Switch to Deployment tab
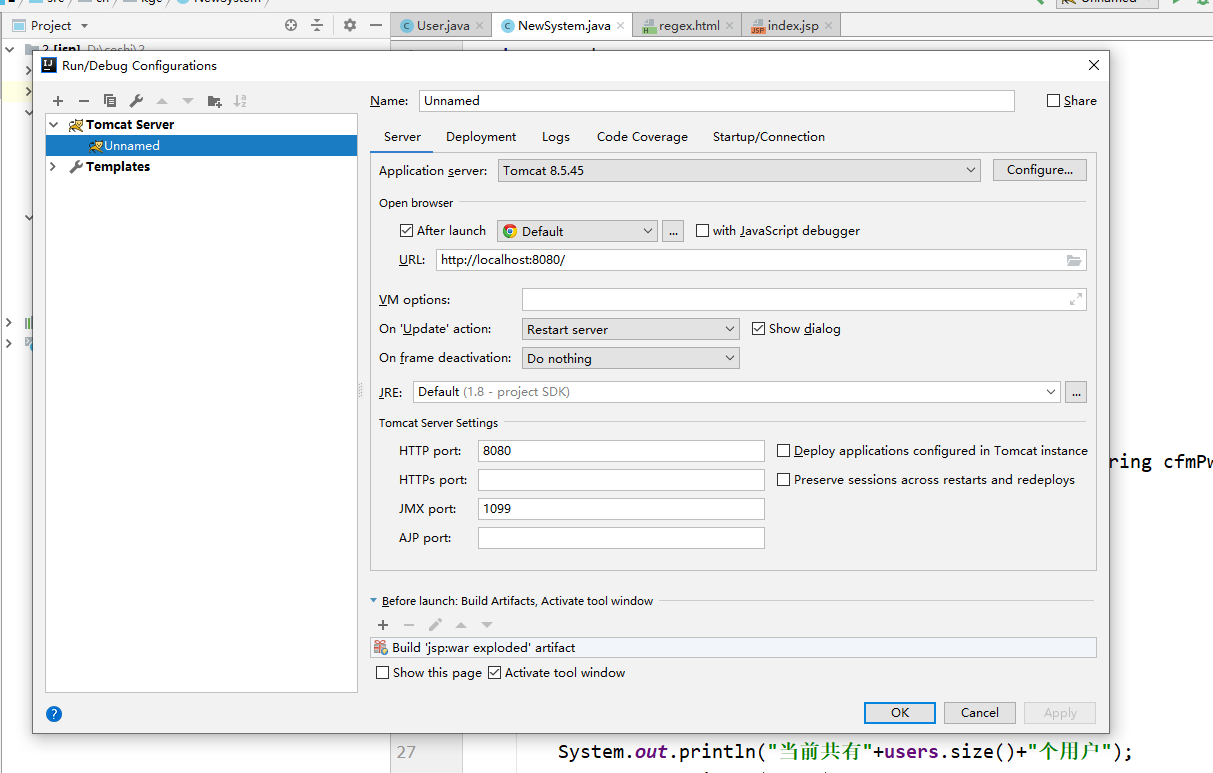 click(x=481, y=137)
